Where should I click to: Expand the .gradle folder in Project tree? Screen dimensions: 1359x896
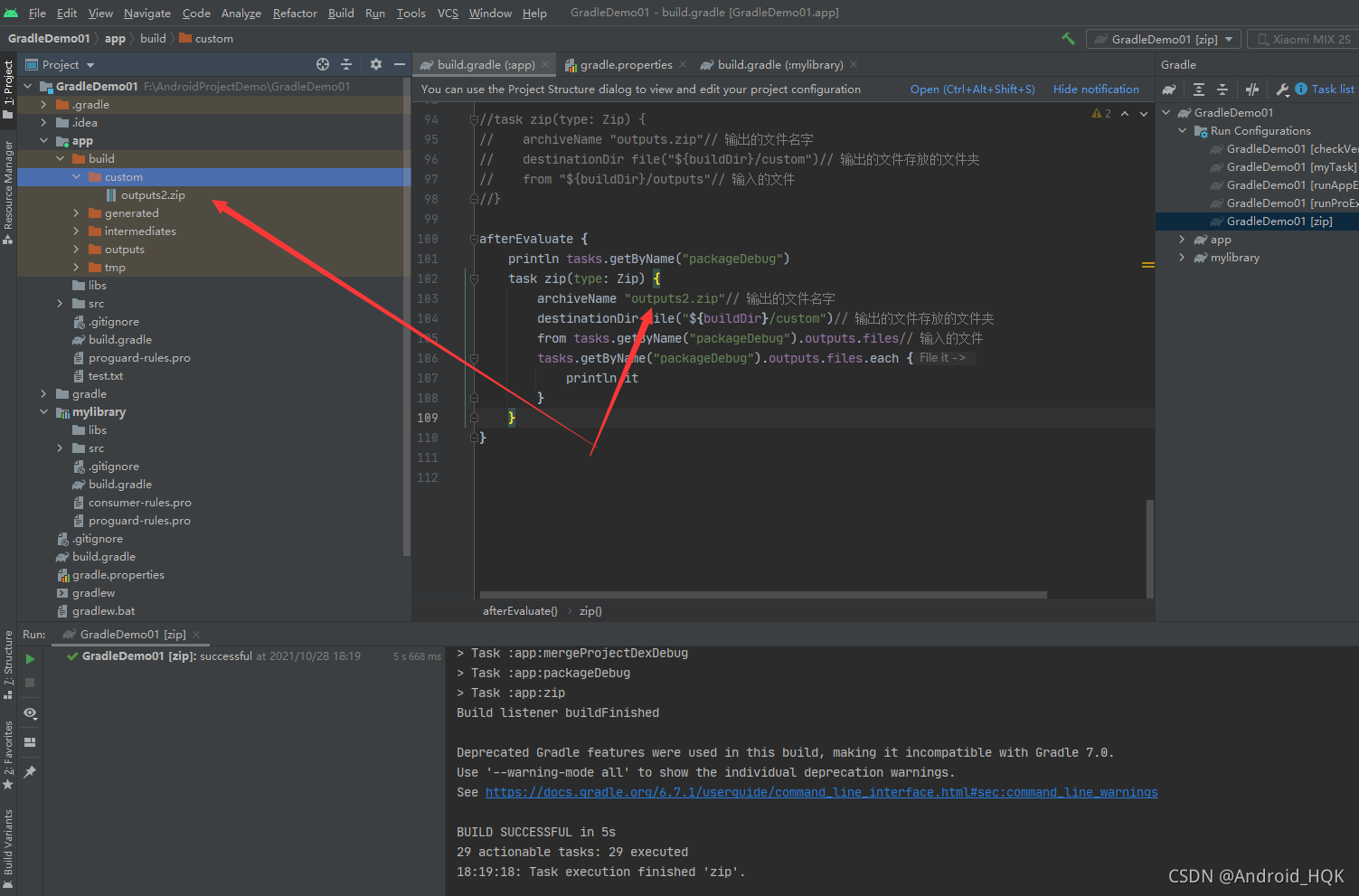coord(43,105)
